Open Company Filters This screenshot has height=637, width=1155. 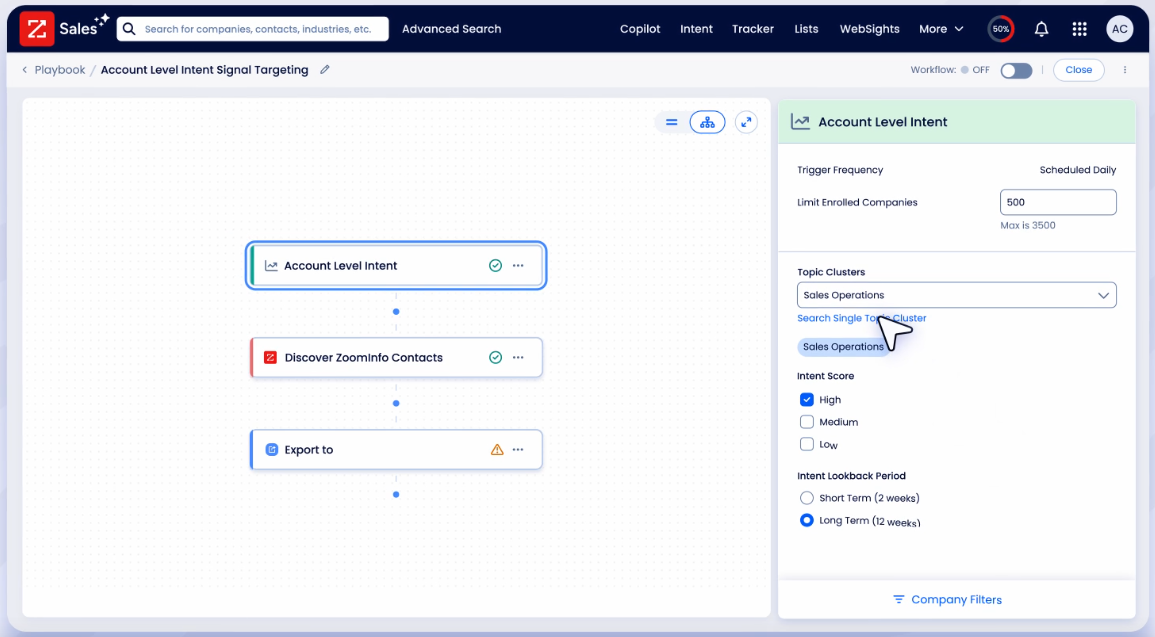click(x=956, y=599)
